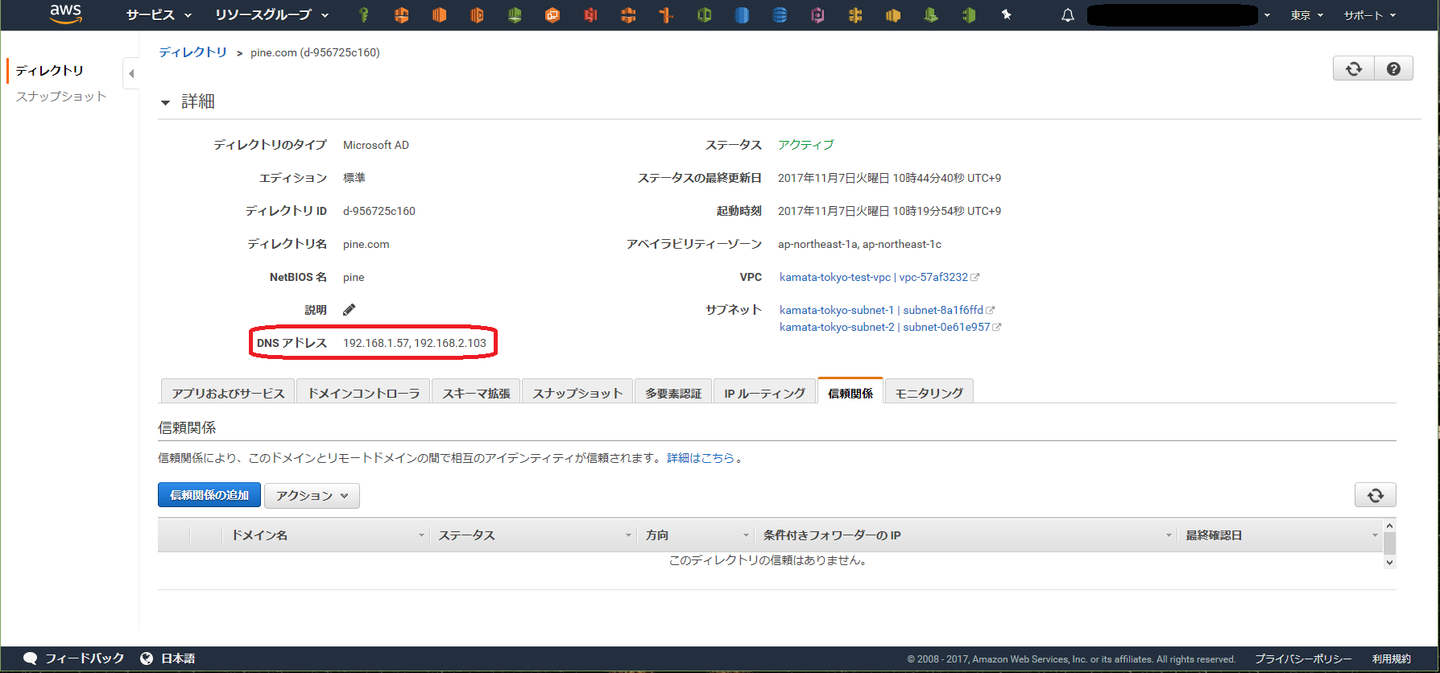Open the solid blue RDS cylinder shortcut

coord(742,15)
